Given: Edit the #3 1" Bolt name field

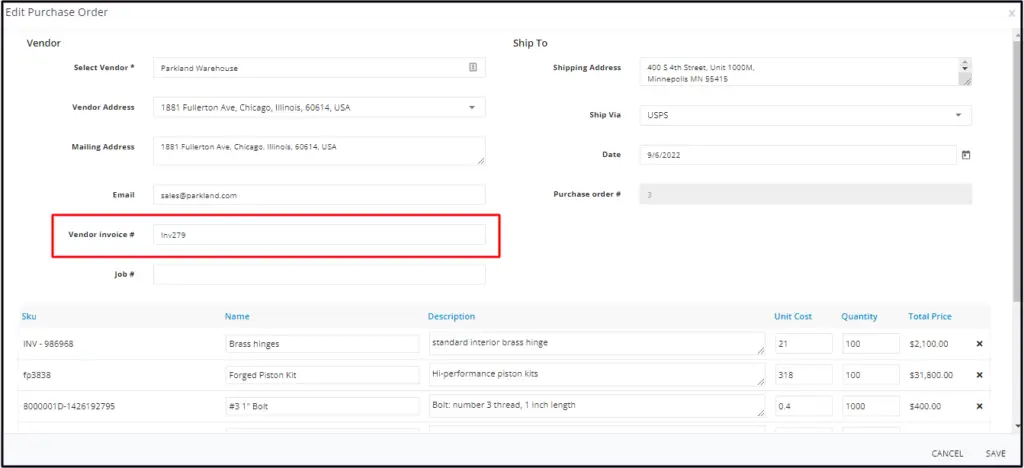Looking at the screenshot, I should point(323,406).
